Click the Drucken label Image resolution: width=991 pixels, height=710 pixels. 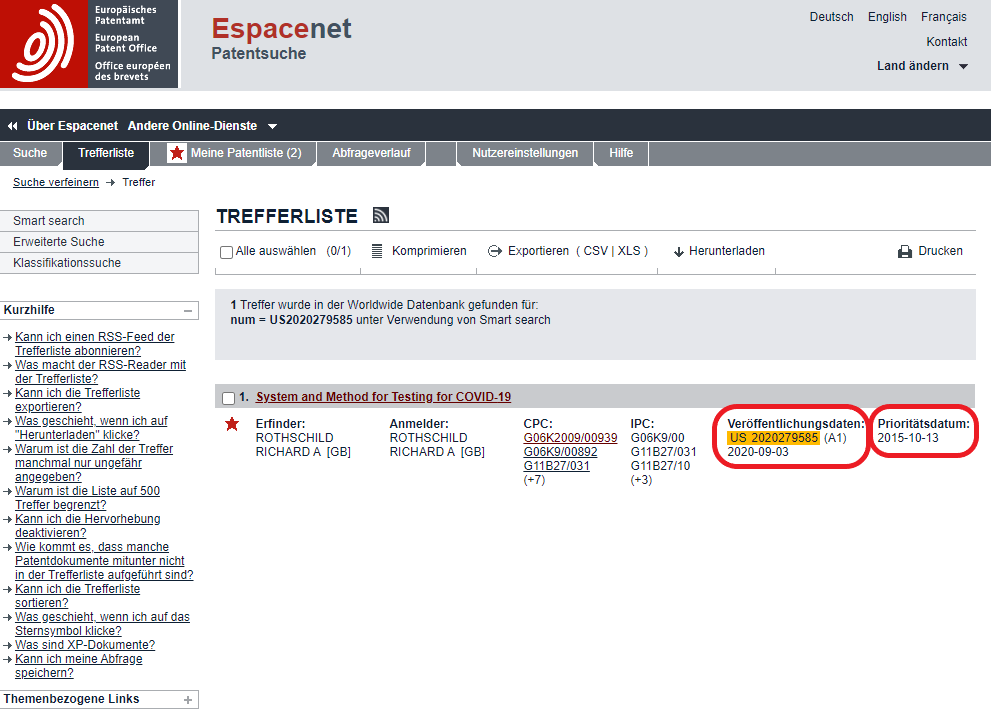click(x=940, y=251)
